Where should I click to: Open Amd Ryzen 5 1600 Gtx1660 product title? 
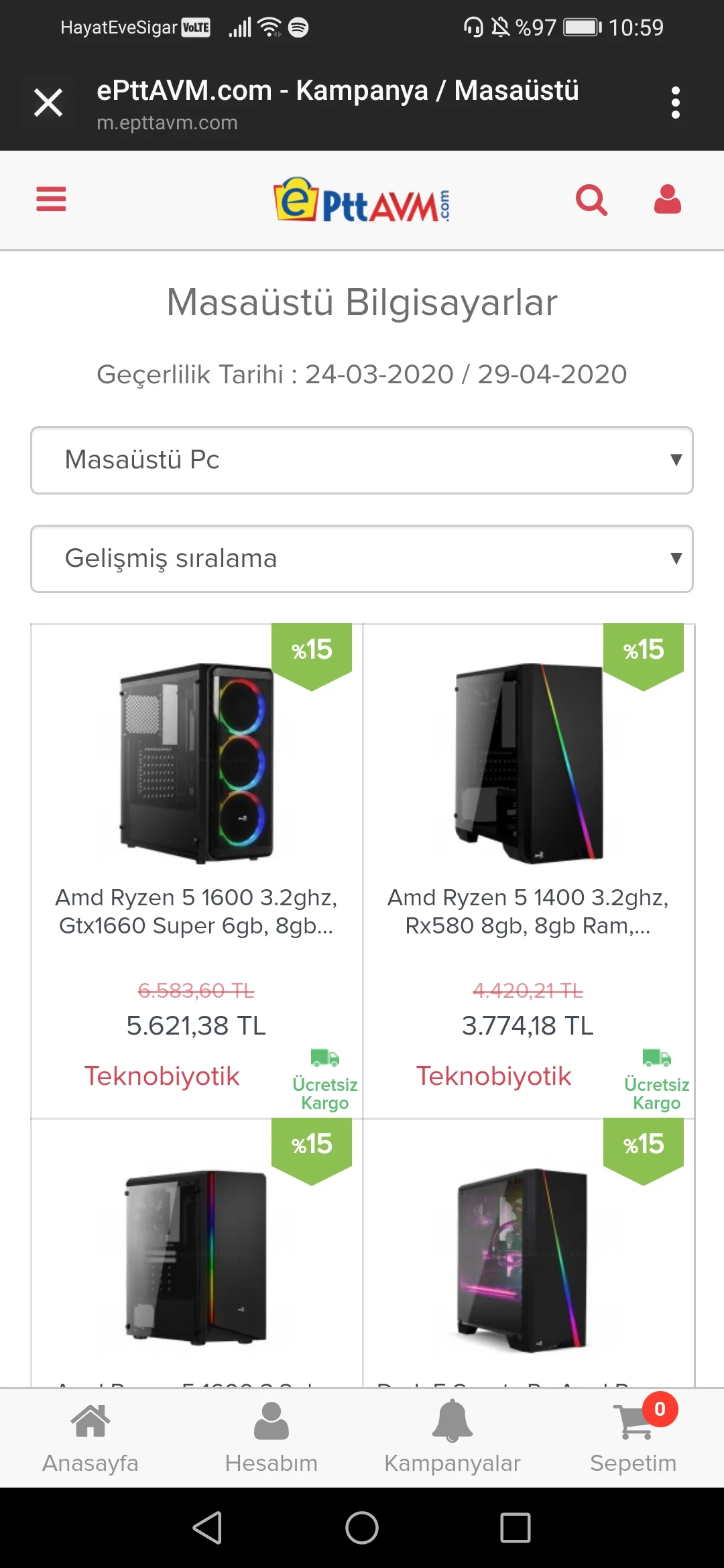click(196, 911)
